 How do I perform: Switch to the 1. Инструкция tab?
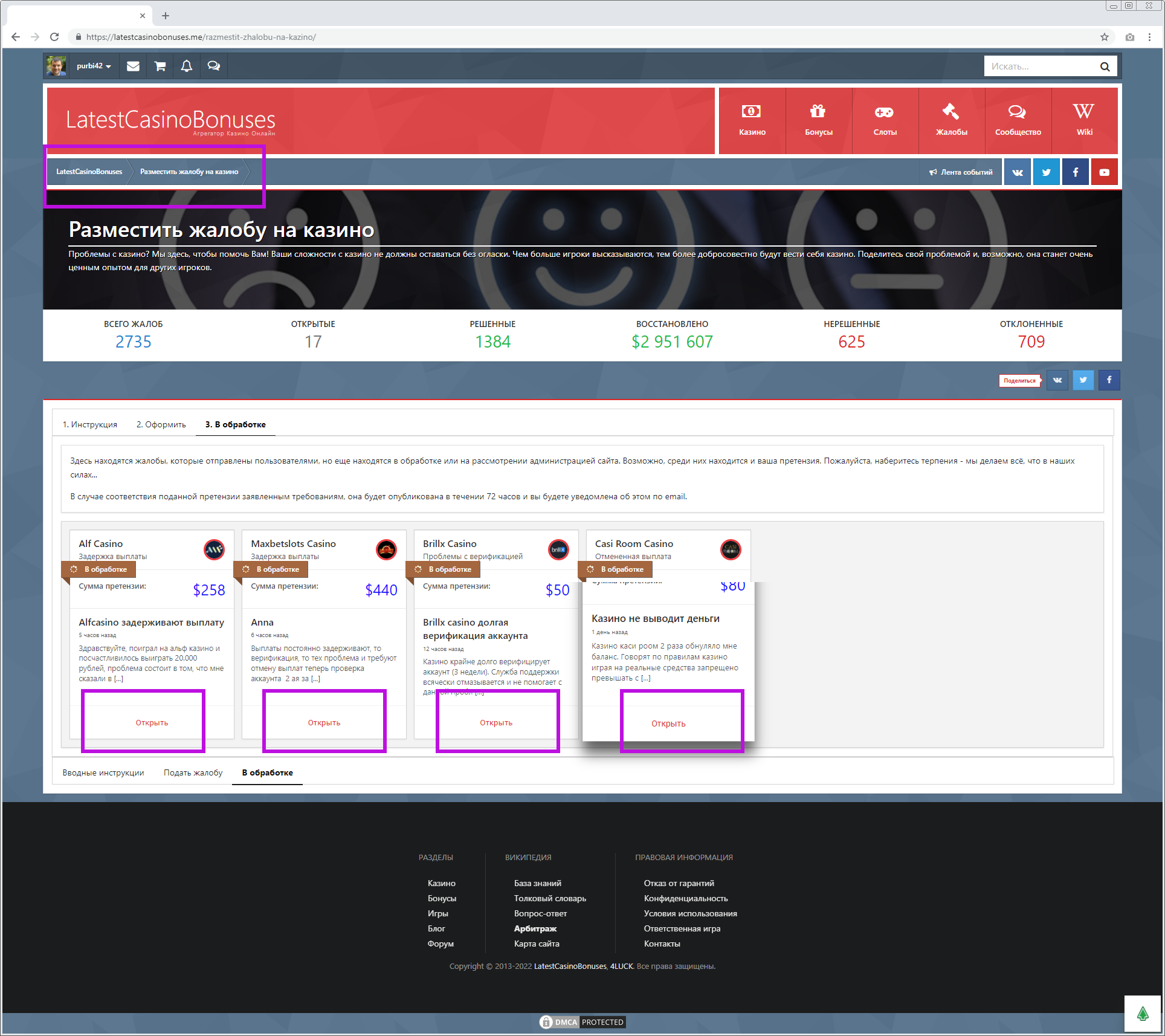click(x=90, y=424)
